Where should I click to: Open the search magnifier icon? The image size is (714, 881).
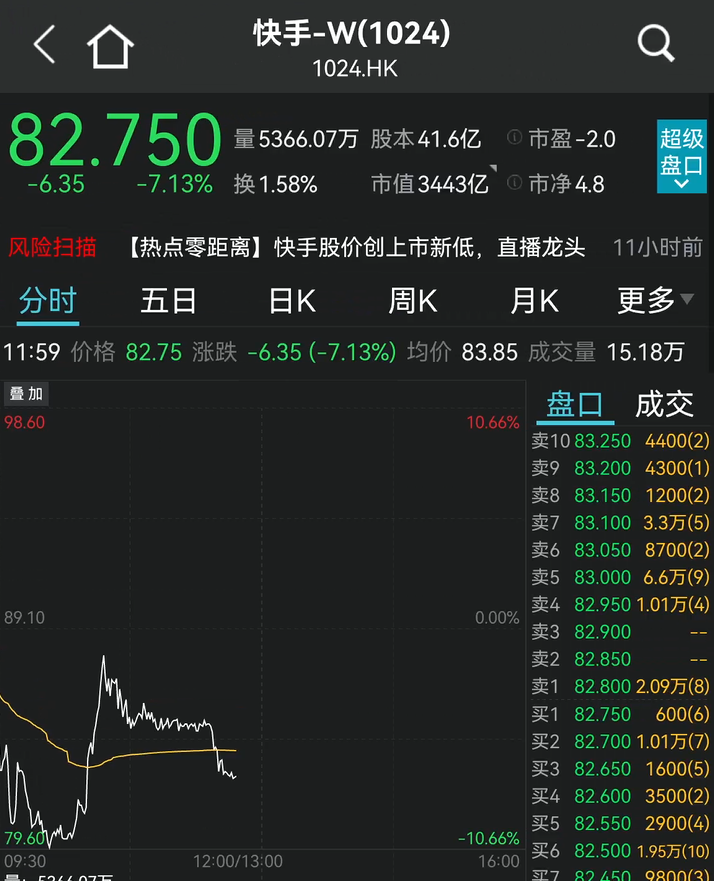click(656, 44)
